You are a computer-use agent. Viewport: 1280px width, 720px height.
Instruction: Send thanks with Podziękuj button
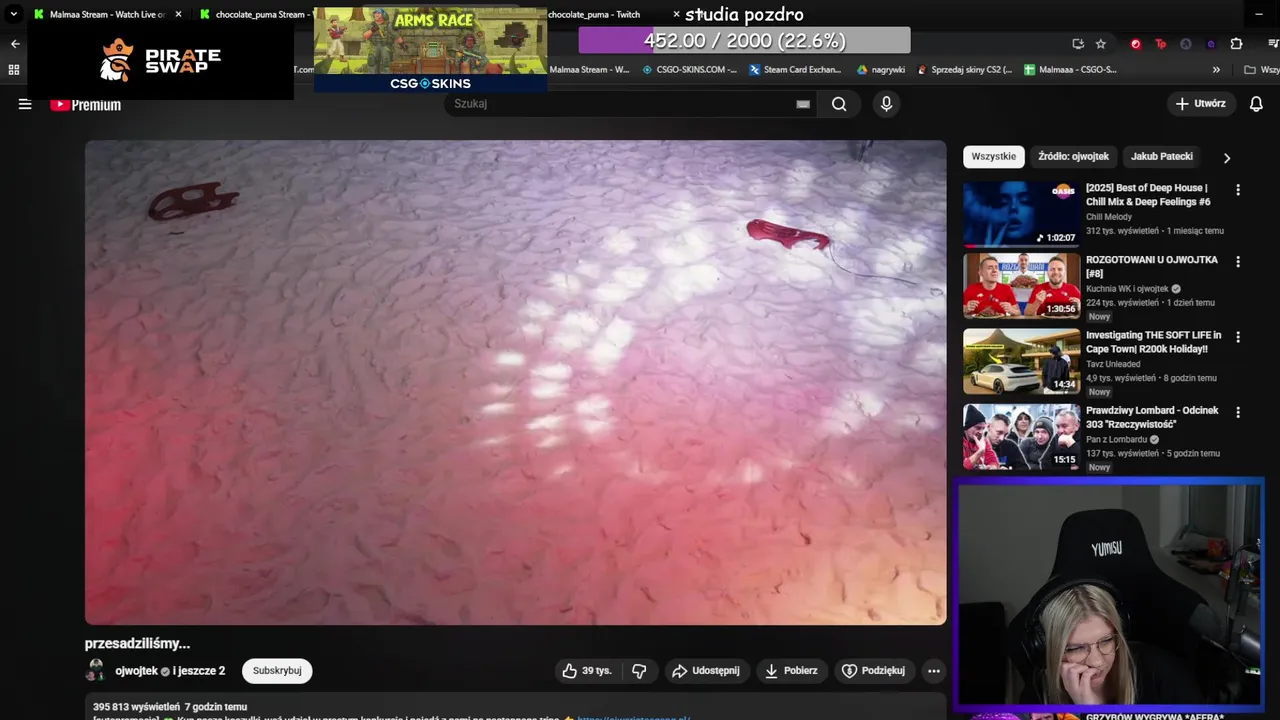(874, 671)
